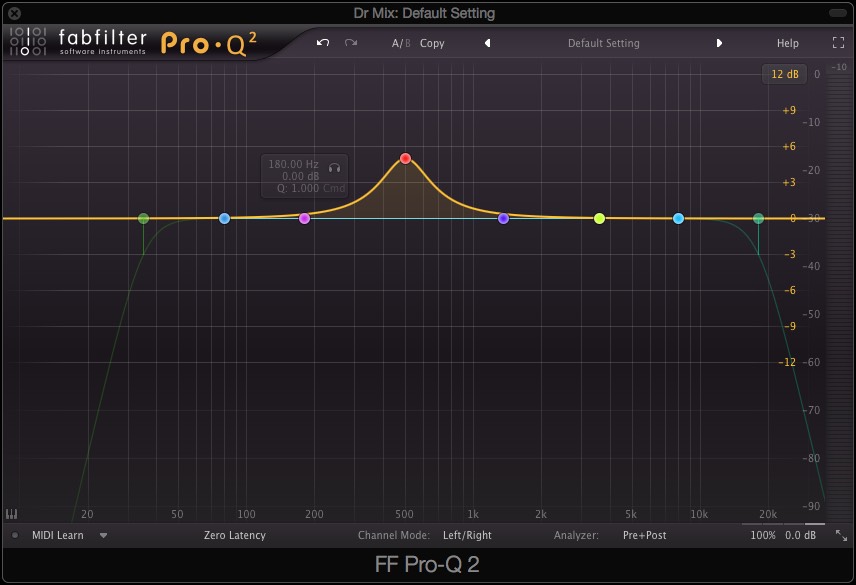Open the Left/Right channel mode selector
856x585 pixels.
coord(467,535)
